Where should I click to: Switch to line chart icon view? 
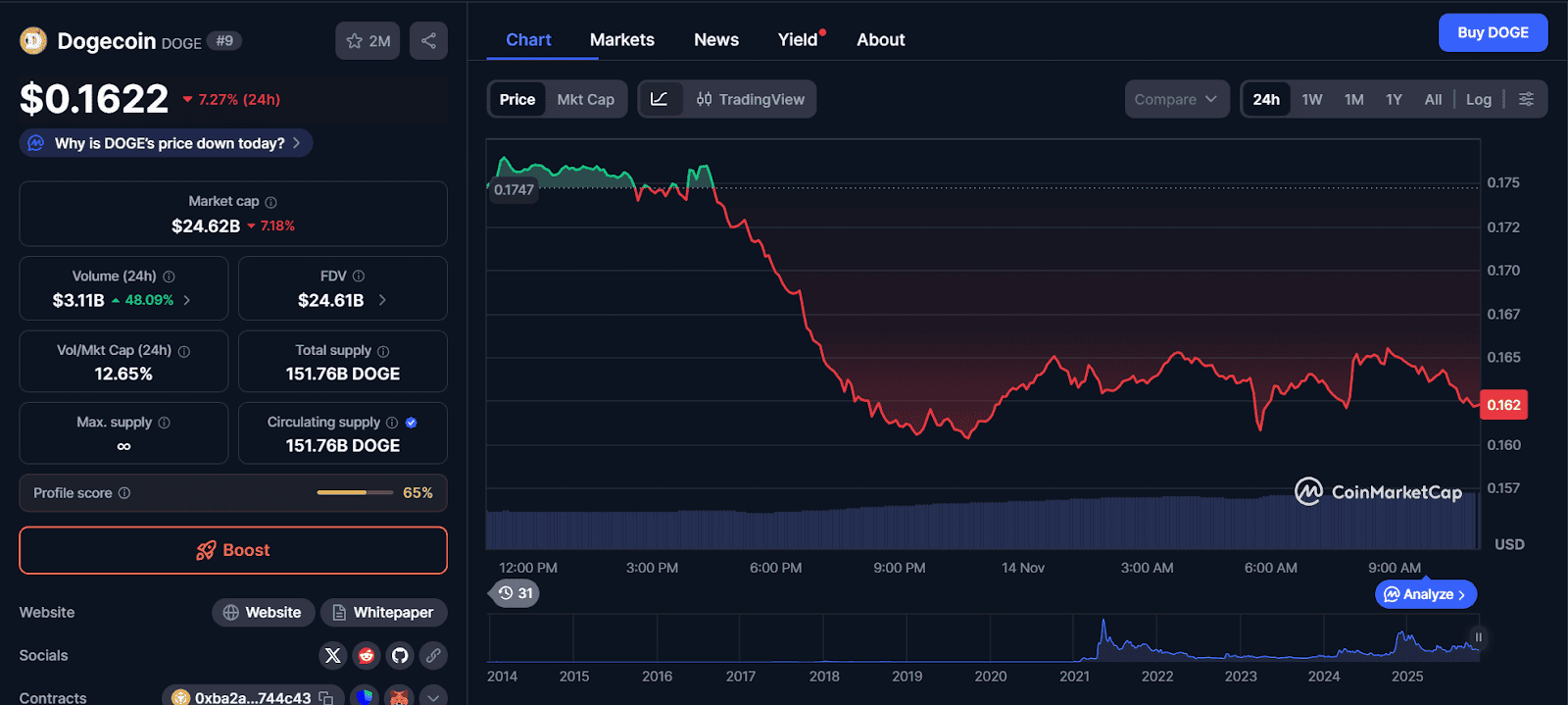tap(660, 99)
